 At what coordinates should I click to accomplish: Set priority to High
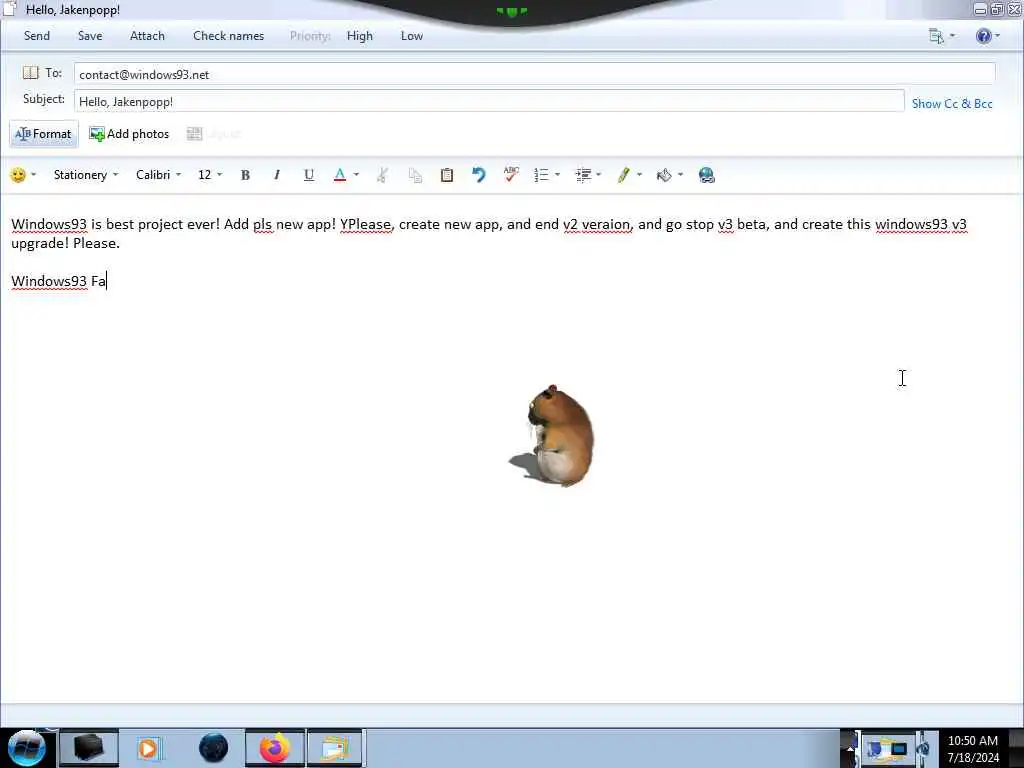tap(360, 36)
